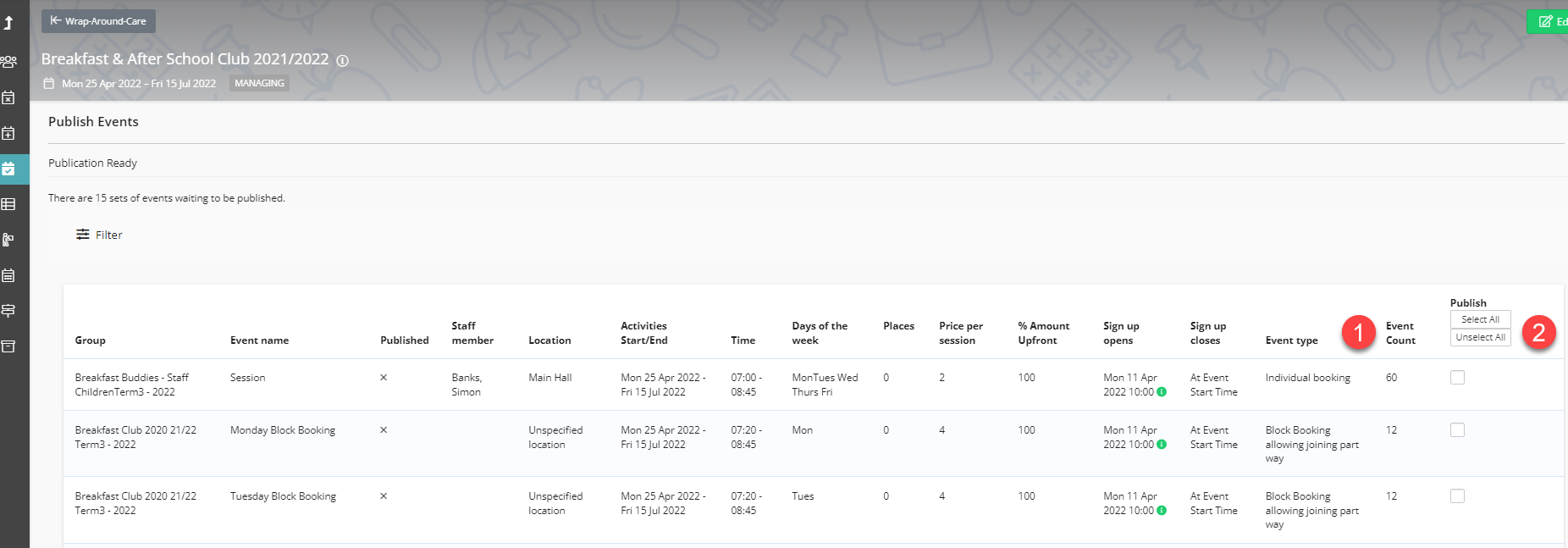Open the calendar-with-X icon in sidebar
Image resolution: width=1568 pixels, height=548 pixels.
pos(8,97)
